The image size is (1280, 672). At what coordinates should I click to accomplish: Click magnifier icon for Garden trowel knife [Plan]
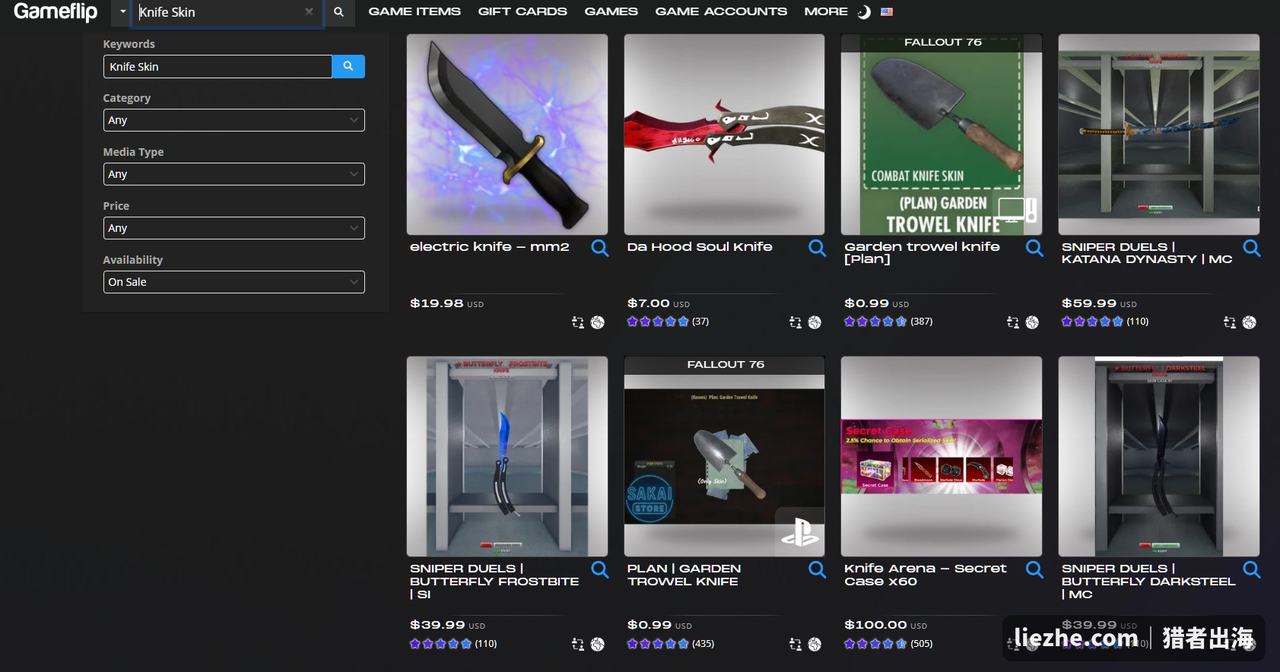pos(1034,248)
